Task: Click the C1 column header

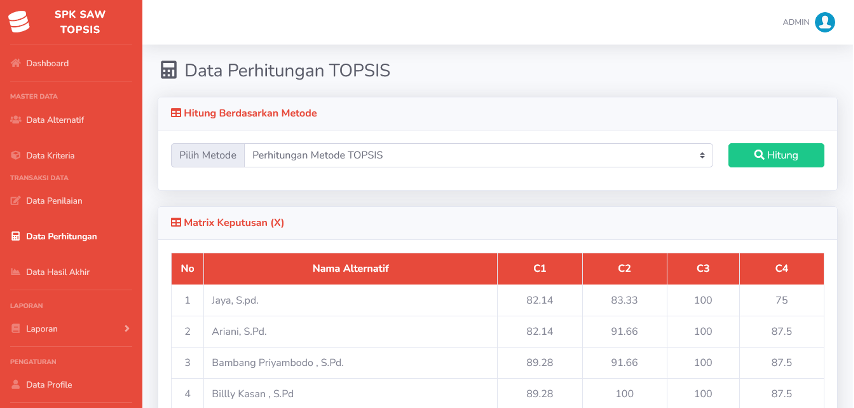Action: pos(540,269)
